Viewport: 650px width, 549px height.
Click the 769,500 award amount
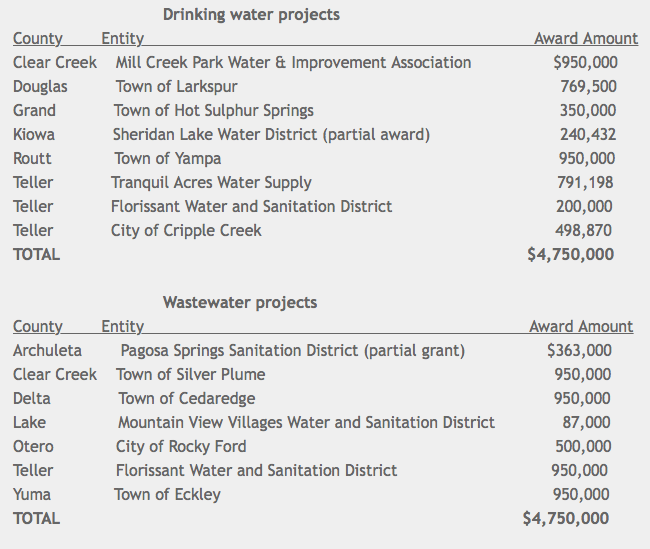point(588,87)
